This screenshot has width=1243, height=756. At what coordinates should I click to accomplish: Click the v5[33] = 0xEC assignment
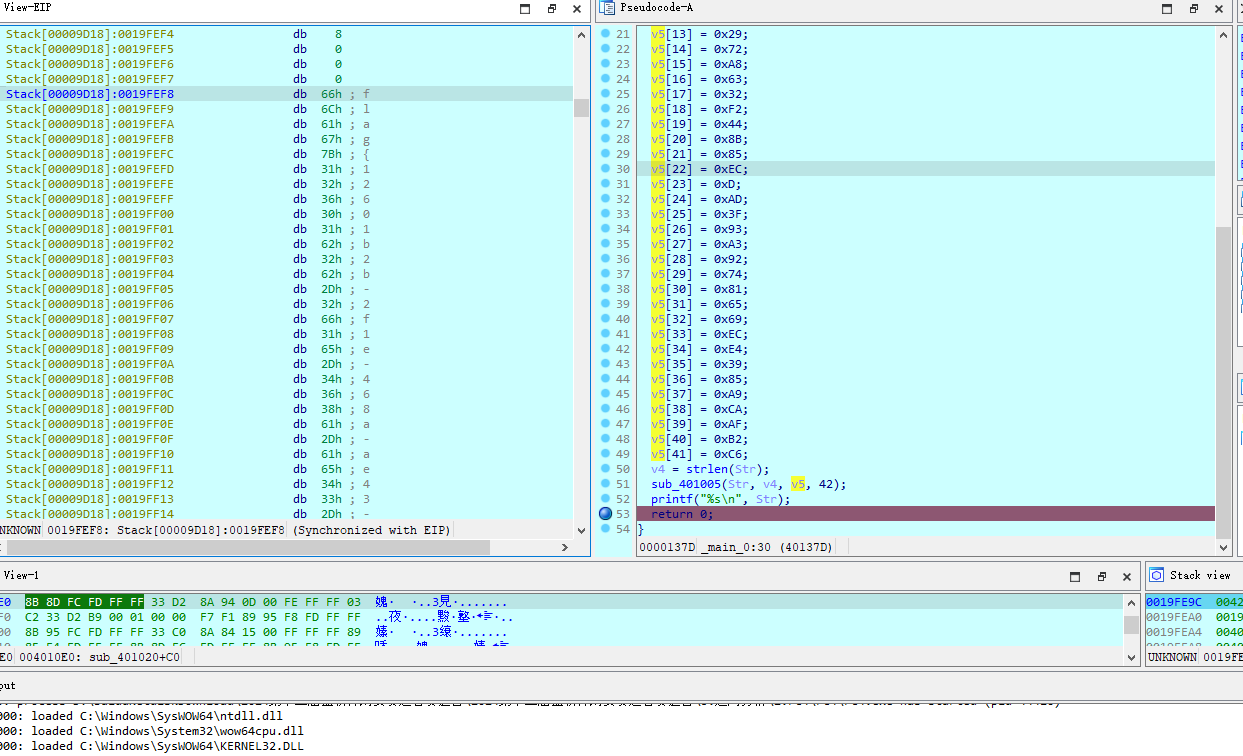point(699,334)
